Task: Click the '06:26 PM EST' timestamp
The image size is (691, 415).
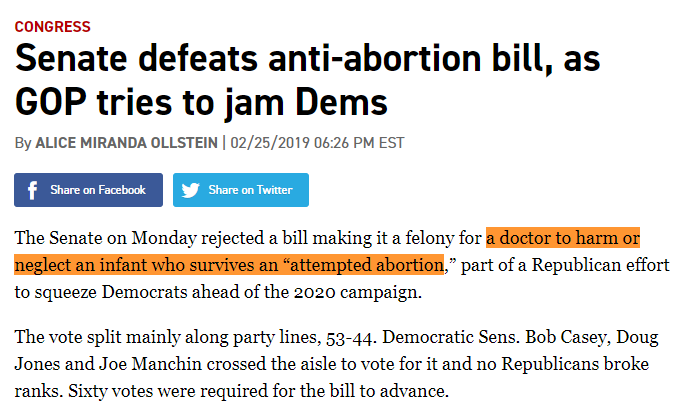Action: click(x=359, y=143)
